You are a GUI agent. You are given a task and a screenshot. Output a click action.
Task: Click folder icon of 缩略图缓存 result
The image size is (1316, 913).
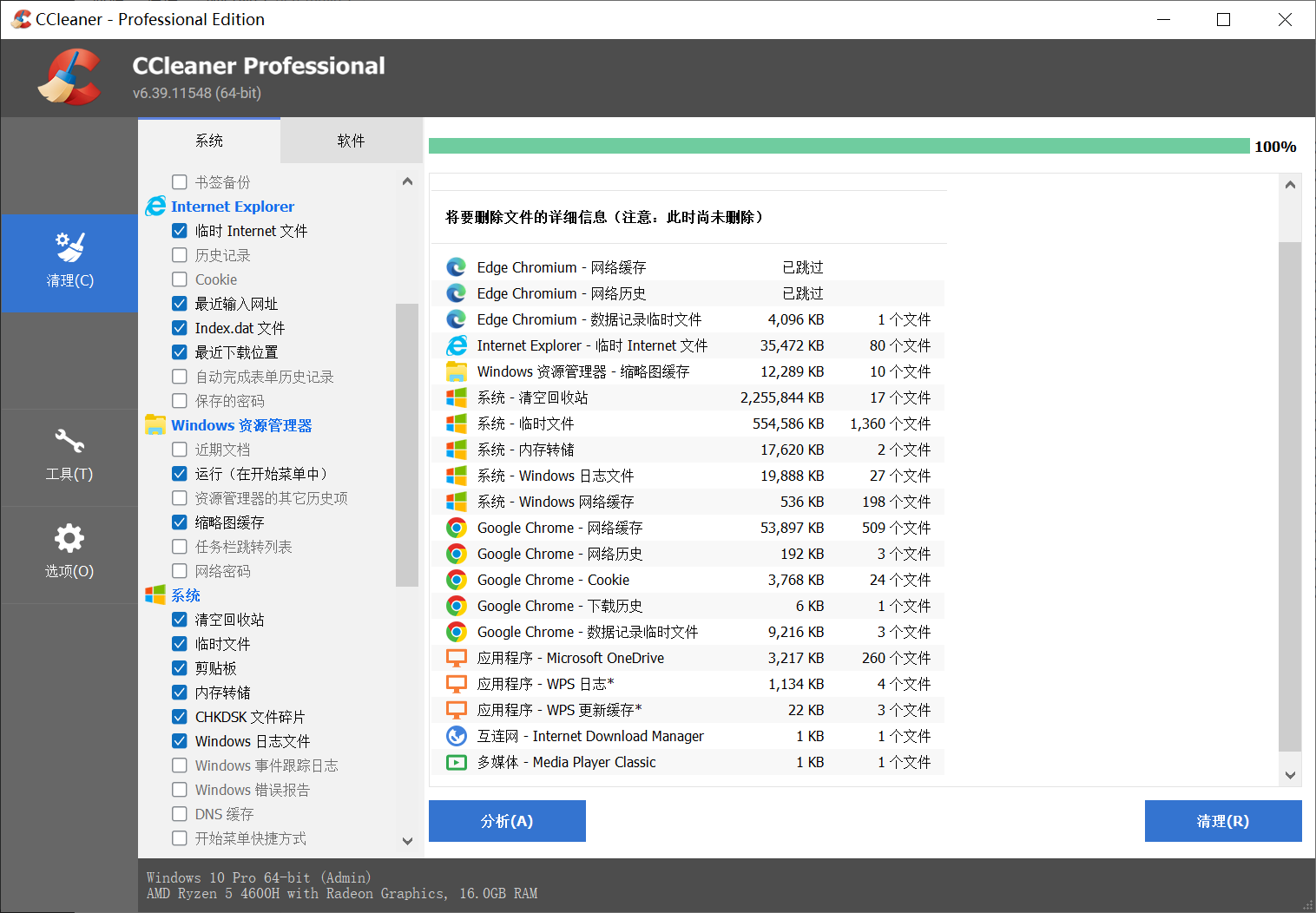pyautogui.click(x=457, y=371)
